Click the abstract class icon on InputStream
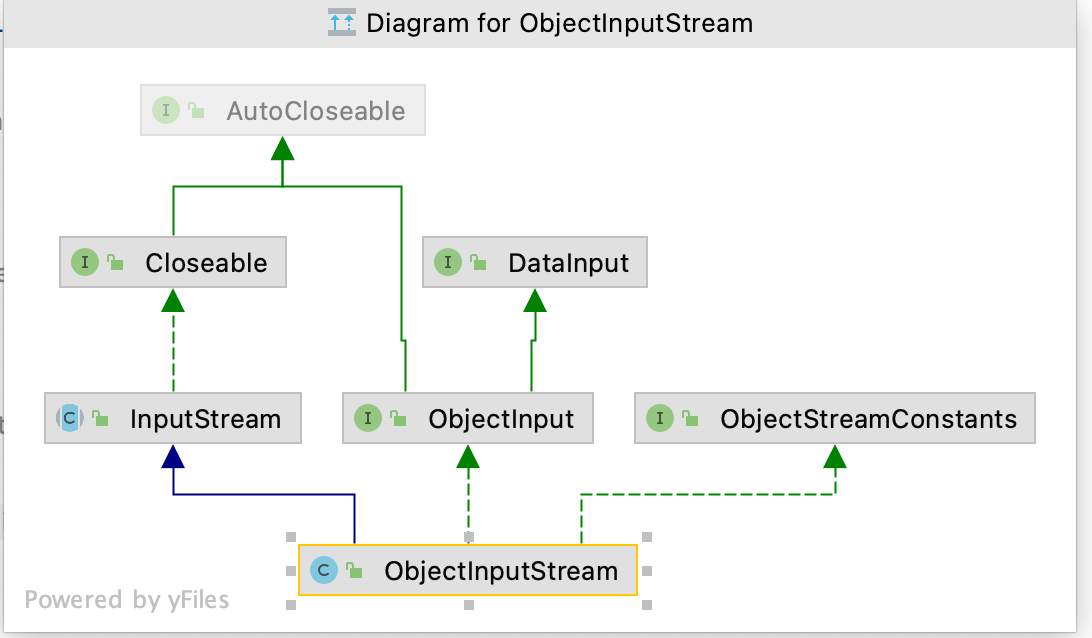The height and width of the screenshot is (638, 1092). [69, 419]
